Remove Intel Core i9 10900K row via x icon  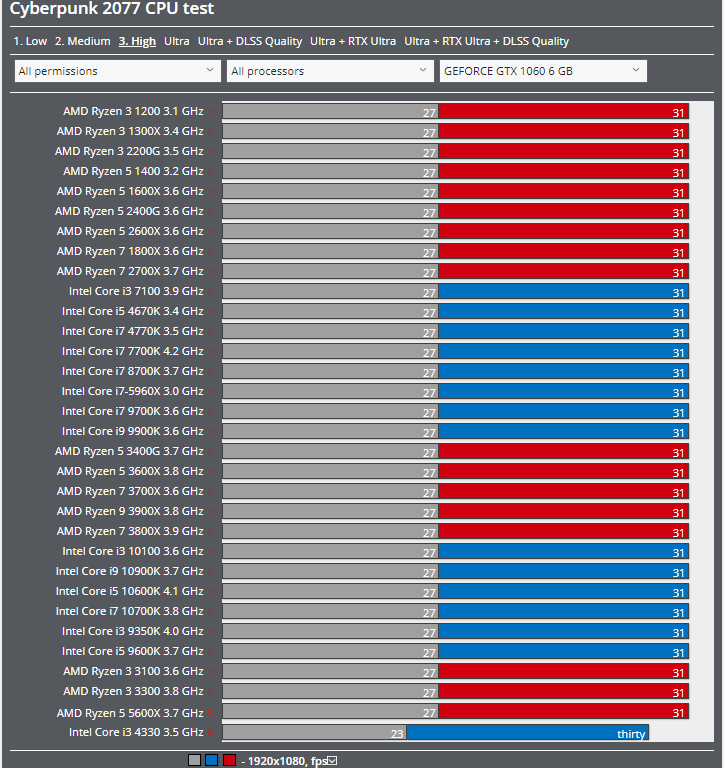[x=211, y=572]
